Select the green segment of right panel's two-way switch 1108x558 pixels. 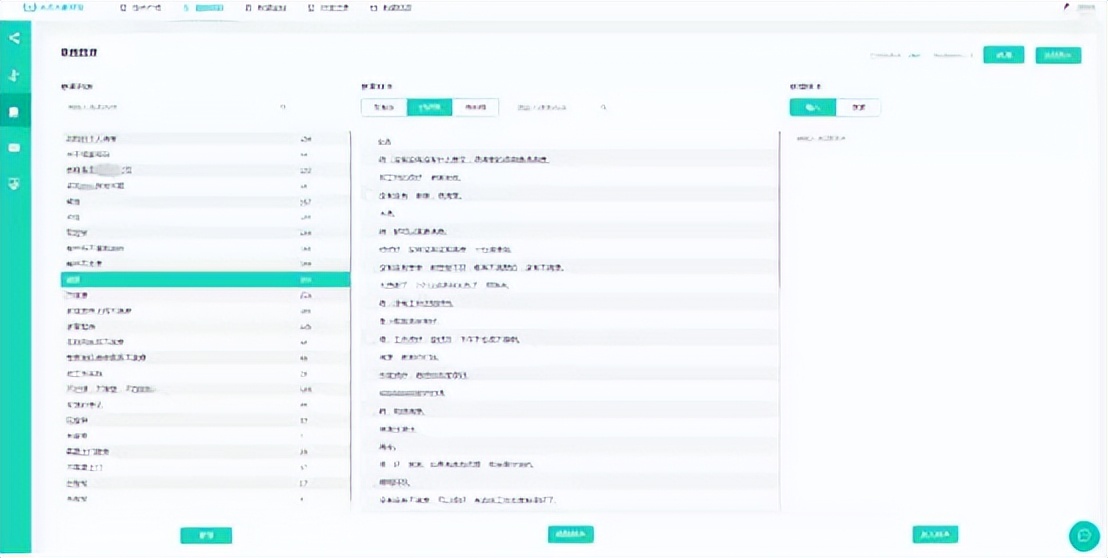point(813,107)
